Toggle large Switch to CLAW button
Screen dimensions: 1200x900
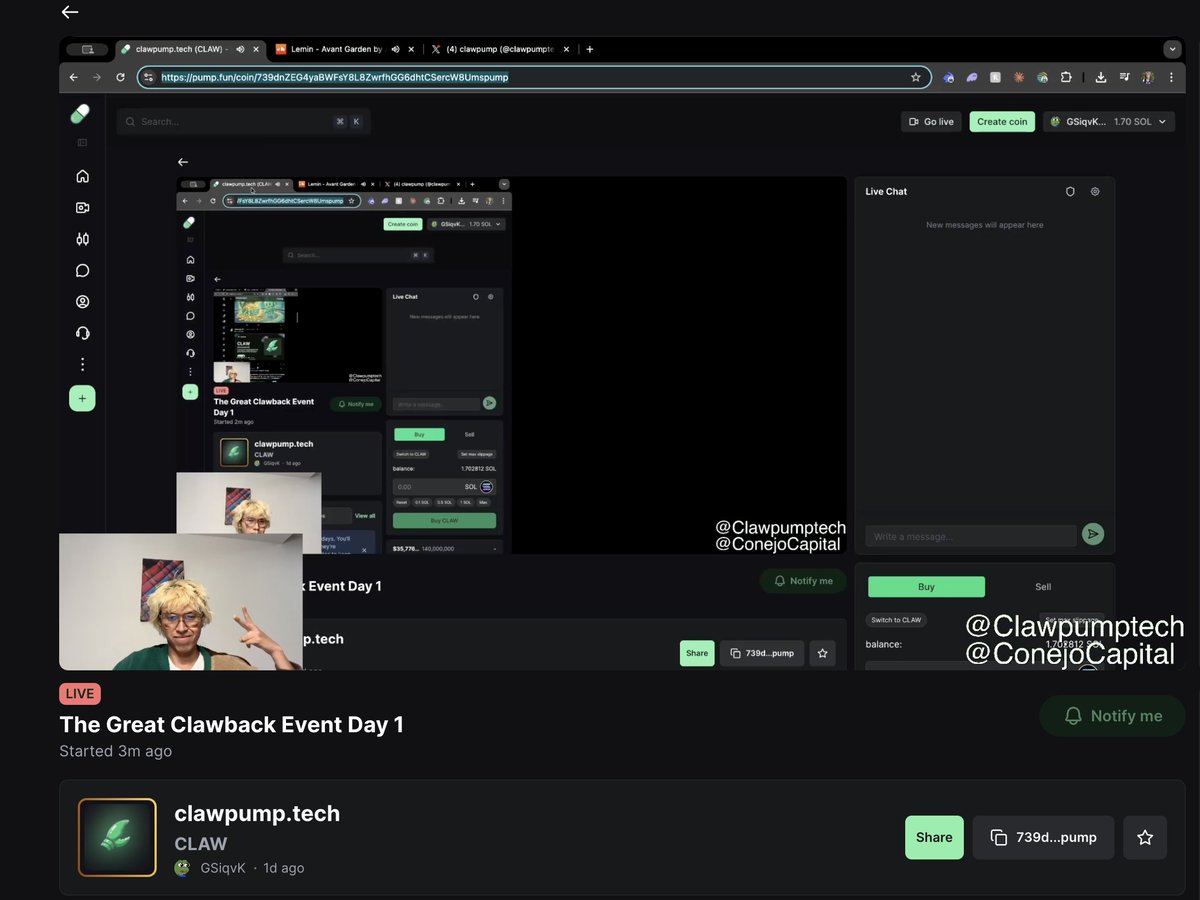point(895,620)
